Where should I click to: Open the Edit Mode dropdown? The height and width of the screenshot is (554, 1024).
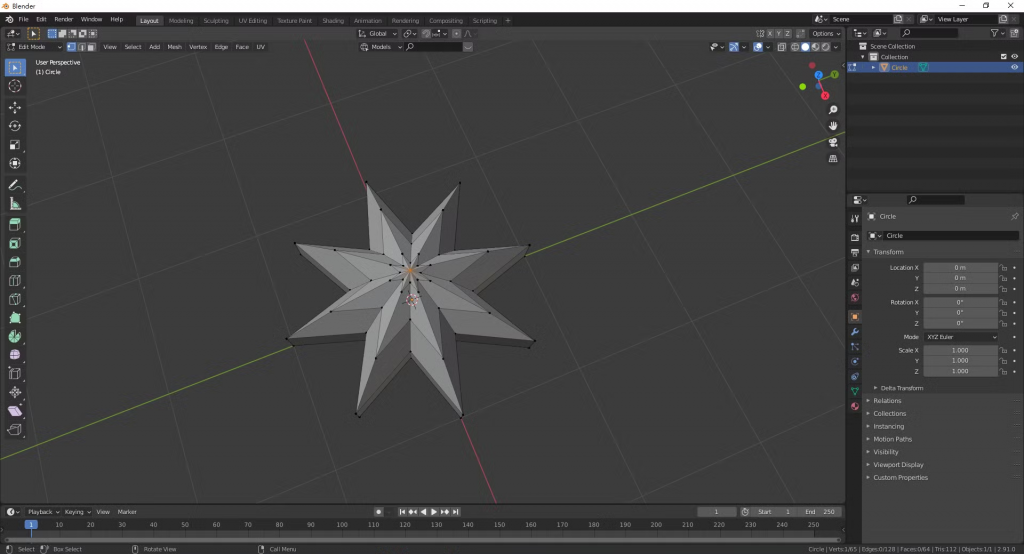(34, 47)
